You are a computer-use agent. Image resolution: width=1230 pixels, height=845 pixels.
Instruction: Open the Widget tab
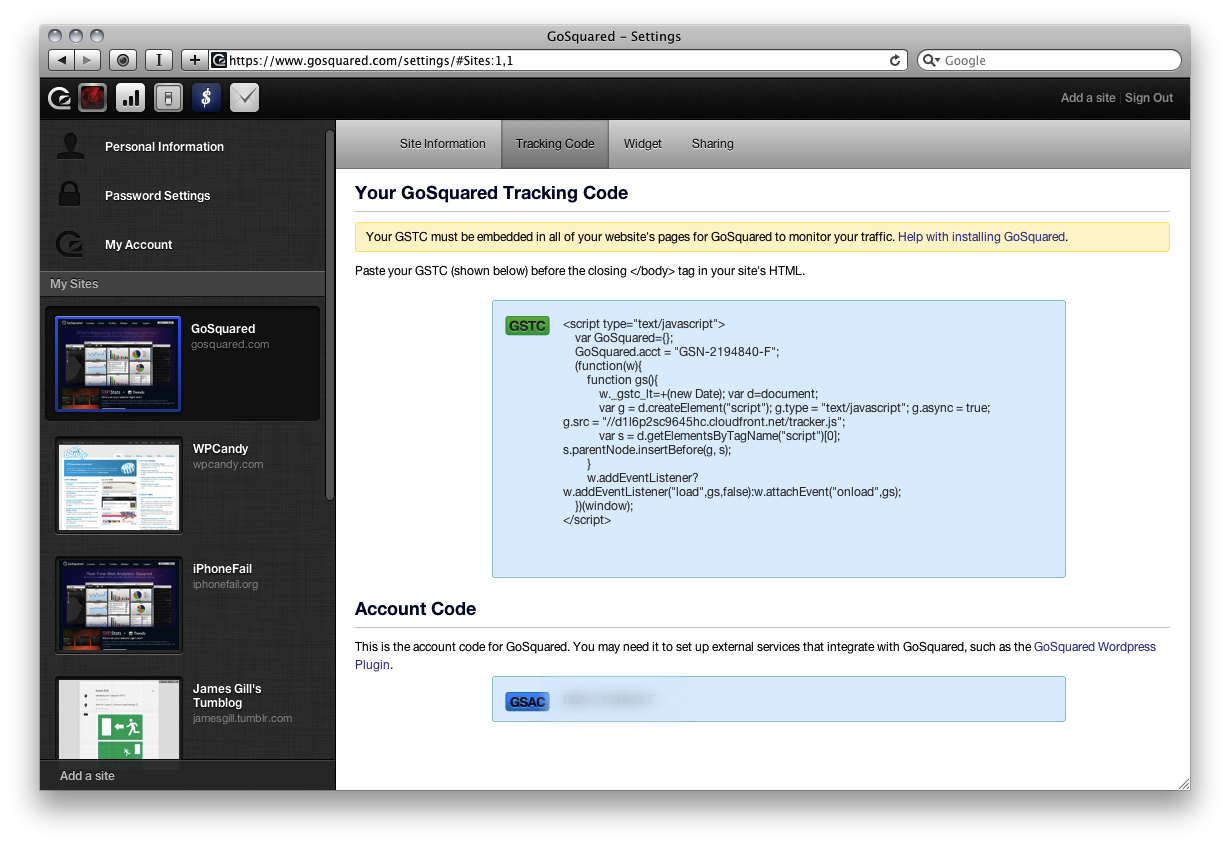coord(643,144)
